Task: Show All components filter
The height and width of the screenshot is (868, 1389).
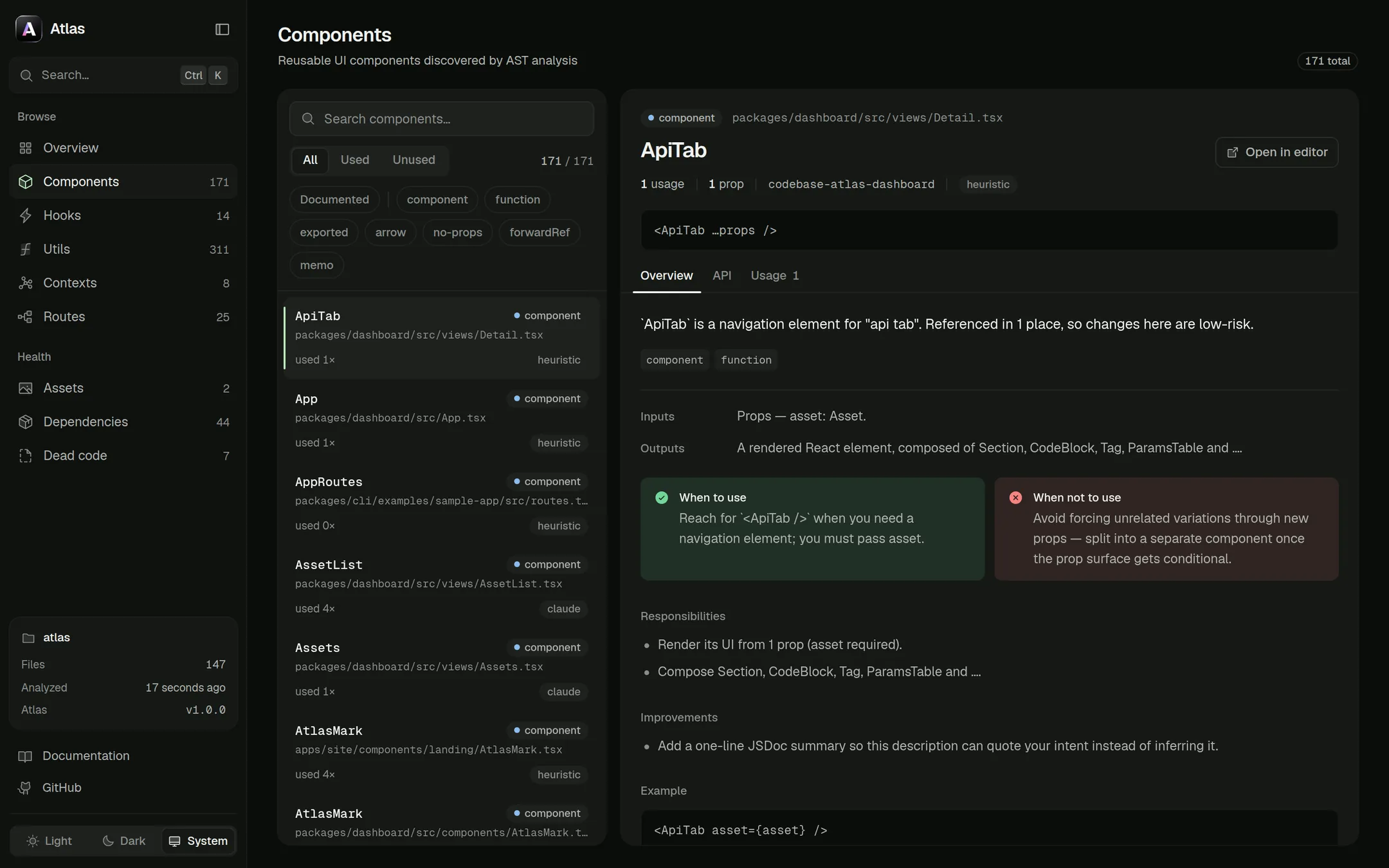Action: point(310,160)
